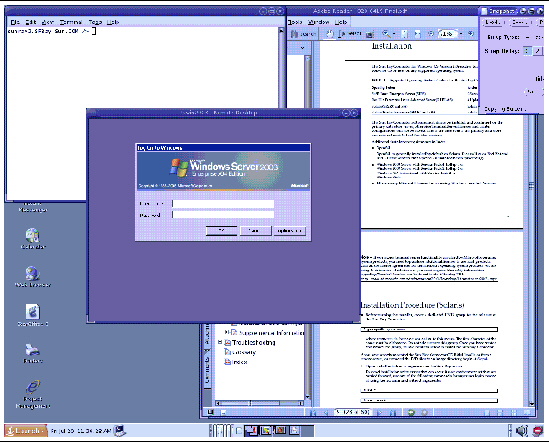549x442 pixels.
Task: Open the zoom tool dropdown arrow in Reader
Action: (394, 34)
